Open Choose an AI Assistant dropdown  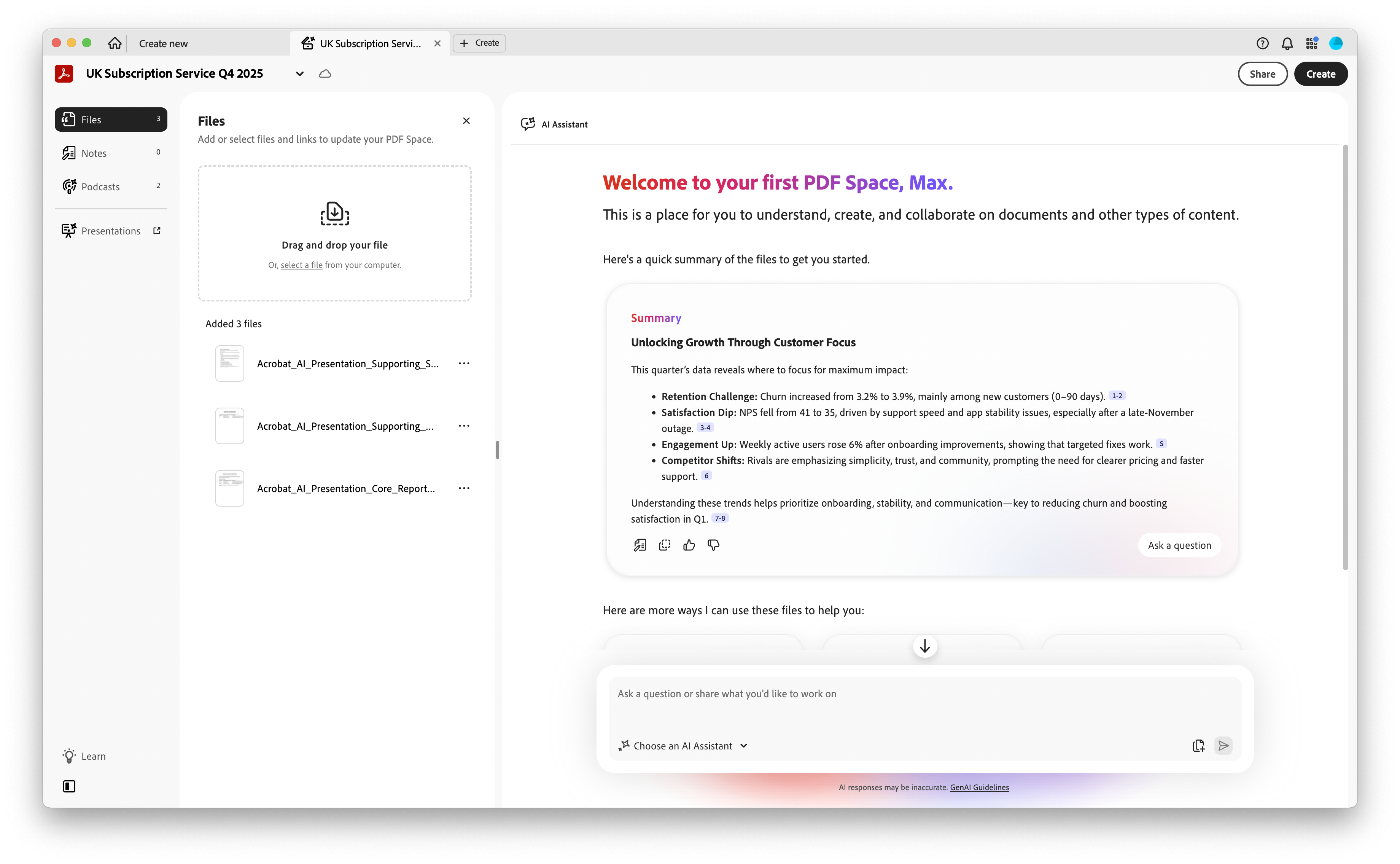click(683, 746)
